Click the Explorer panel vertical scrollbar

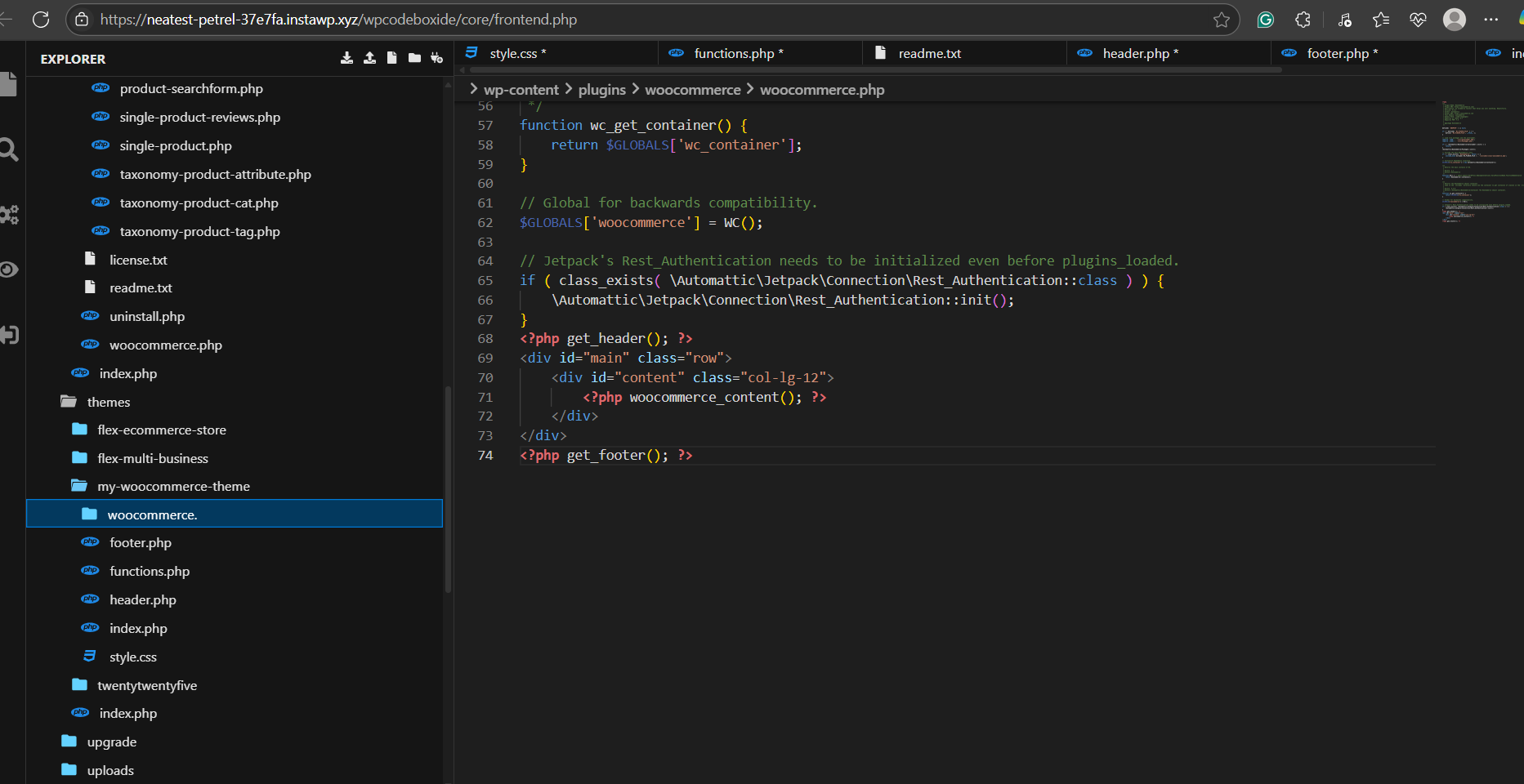coord(448,490)
